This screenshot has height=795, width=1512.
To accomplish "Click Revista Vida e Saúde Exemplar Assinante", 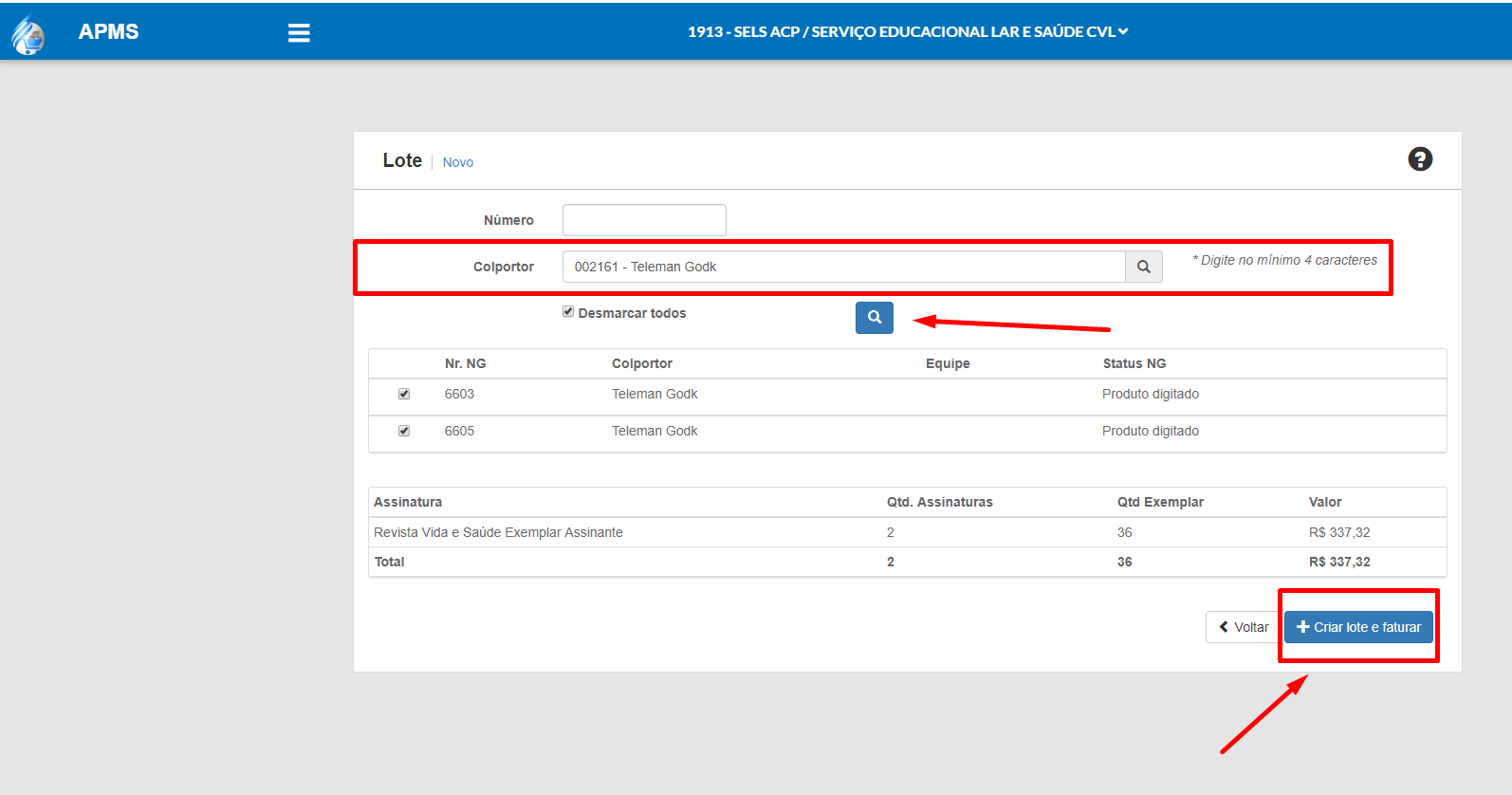I will coord(498,532).
